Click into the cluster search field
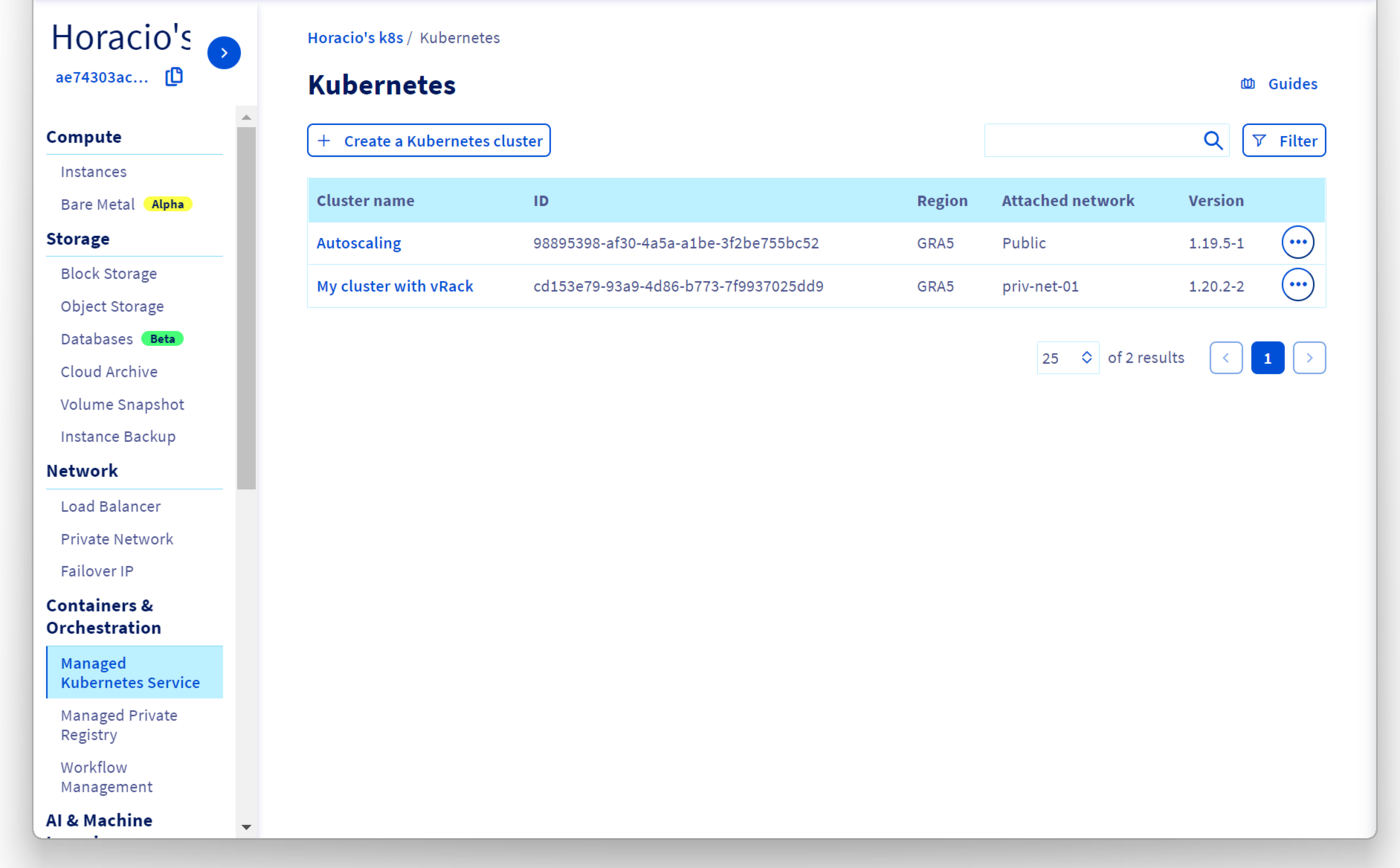Screen dimensions: 1400x868 coord(1092,141)
